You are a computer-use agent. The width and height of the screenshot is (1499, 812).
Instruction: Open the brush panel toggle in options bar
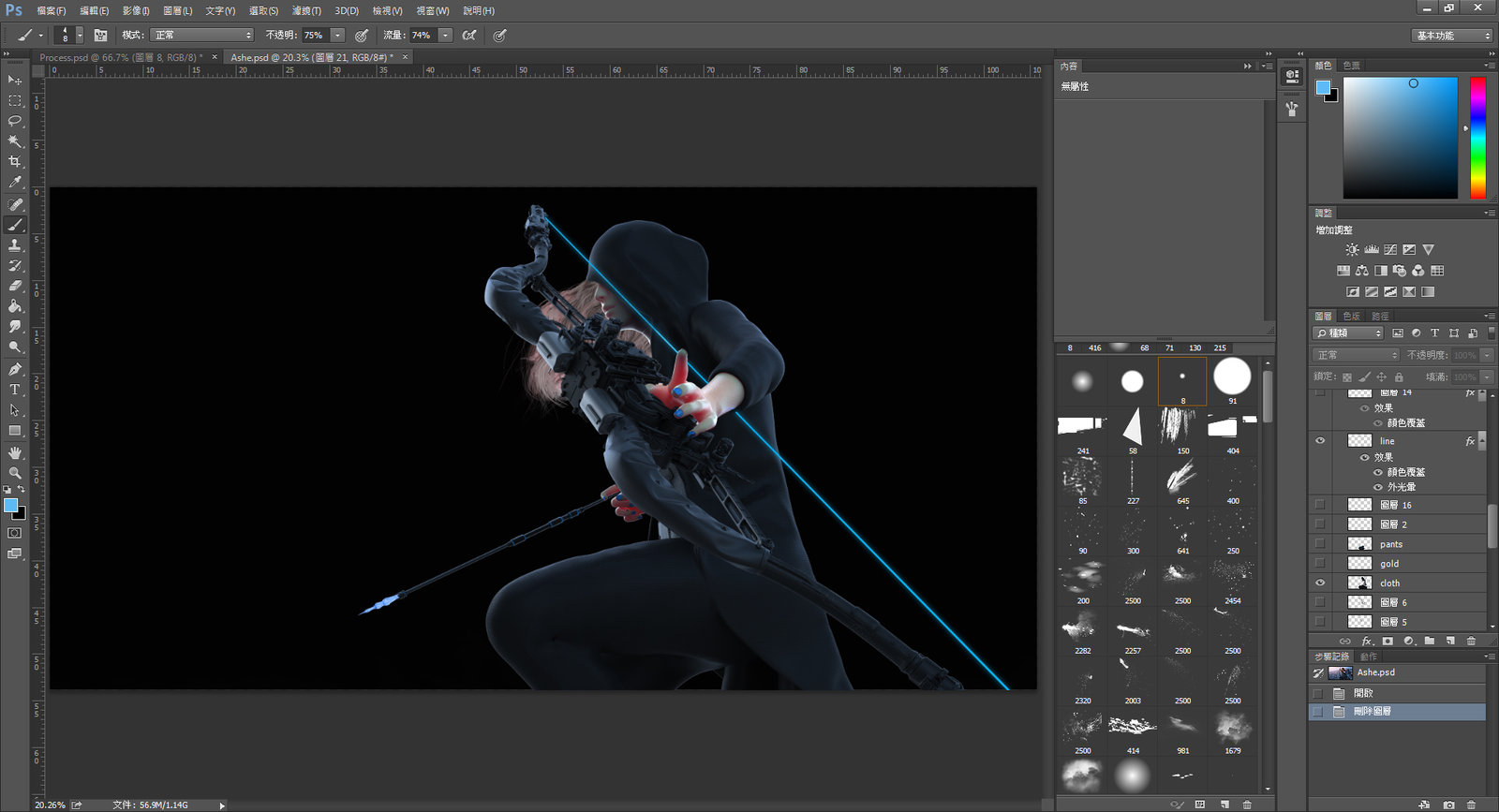click(x=100, y=35)
